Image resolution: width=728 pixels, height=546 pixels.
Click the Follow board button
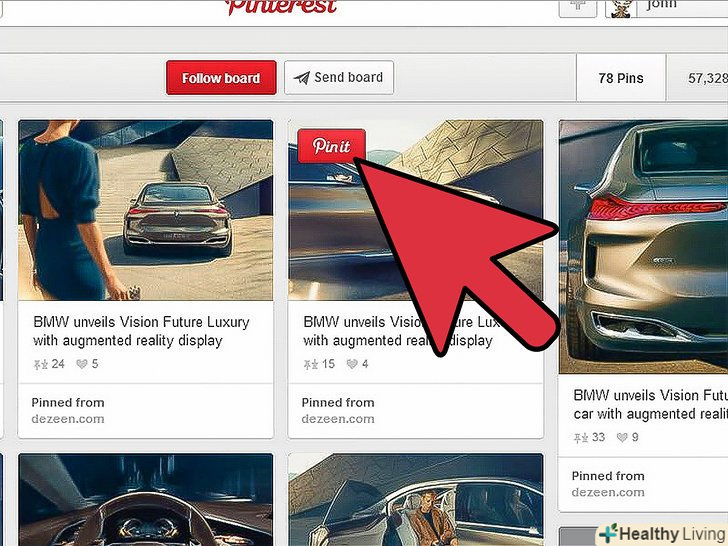coord(221,78)
